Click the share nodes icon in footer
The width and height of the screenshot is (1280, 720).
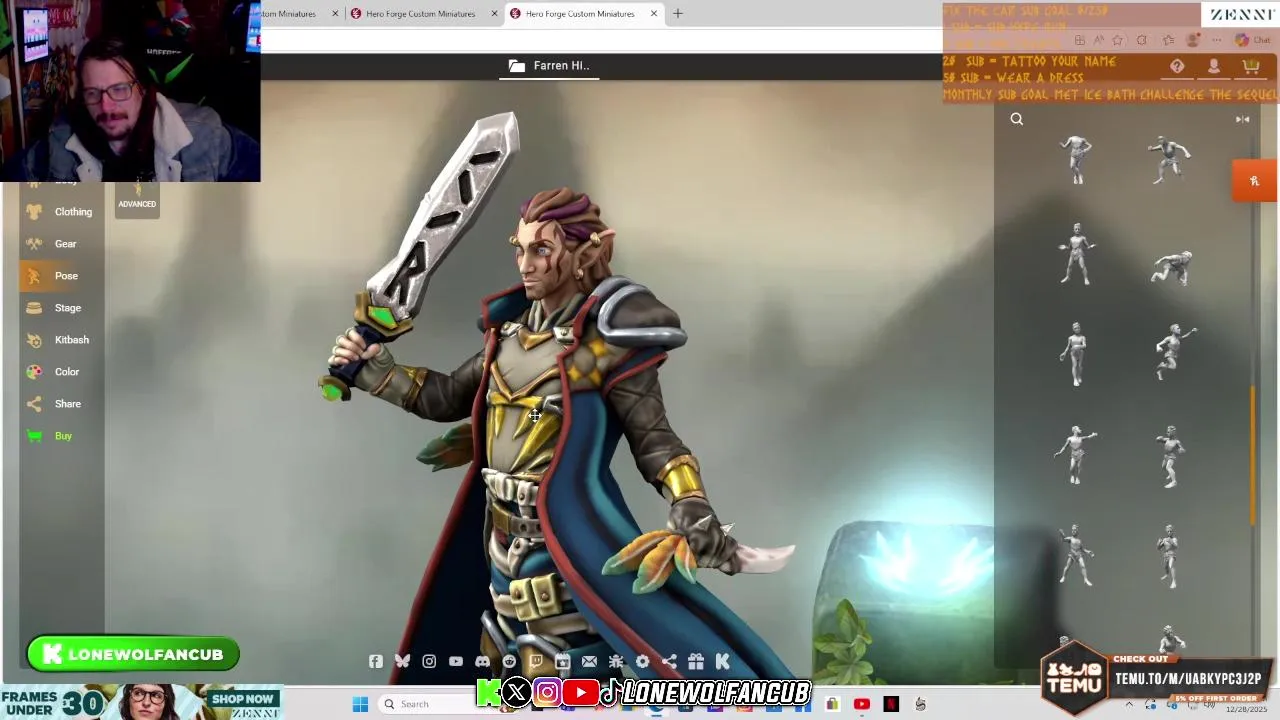point(669,661)
